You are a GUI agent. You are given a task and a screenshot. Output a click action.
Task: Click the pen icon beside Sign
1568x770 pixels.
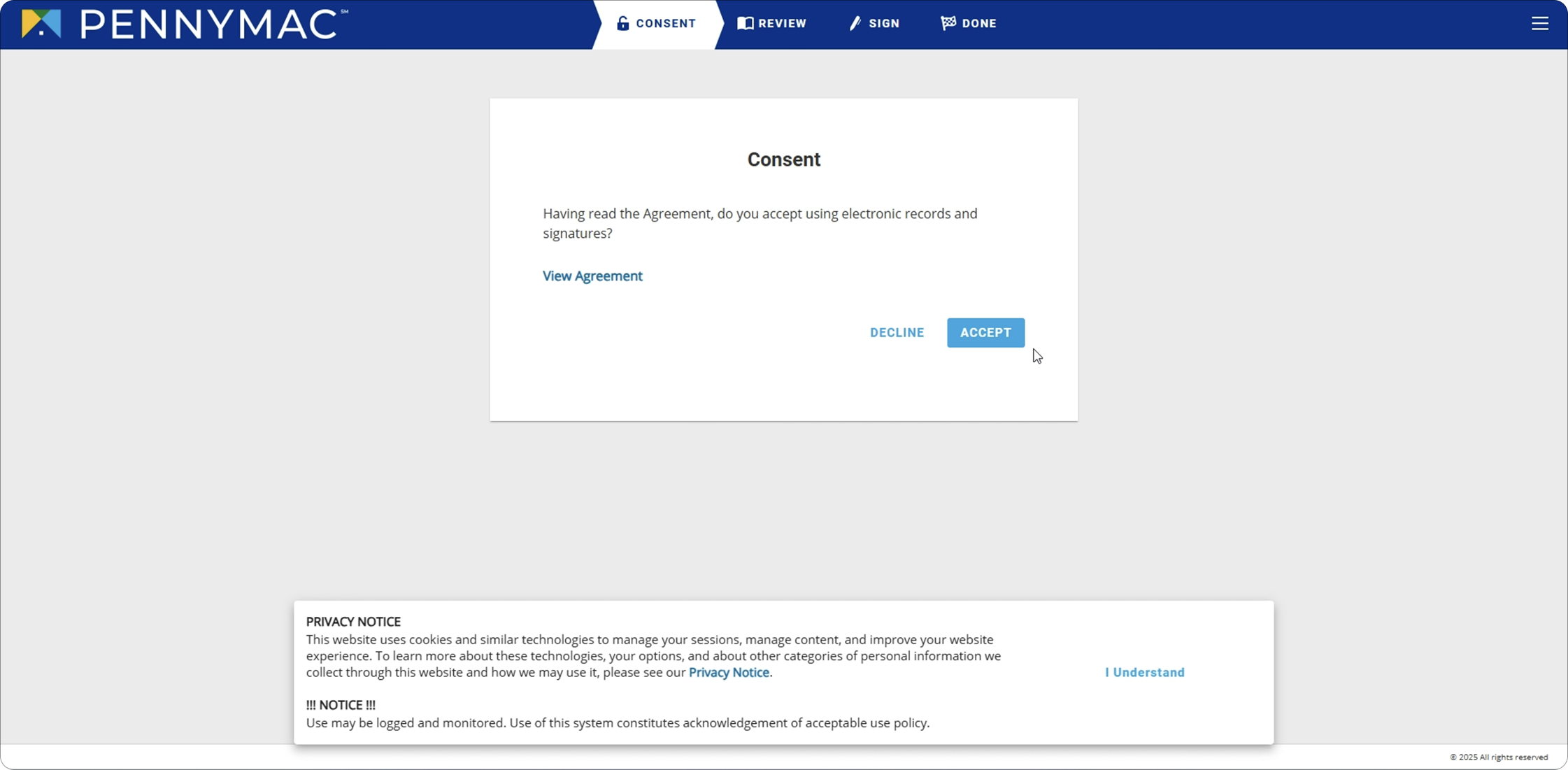tap(855, 23)
